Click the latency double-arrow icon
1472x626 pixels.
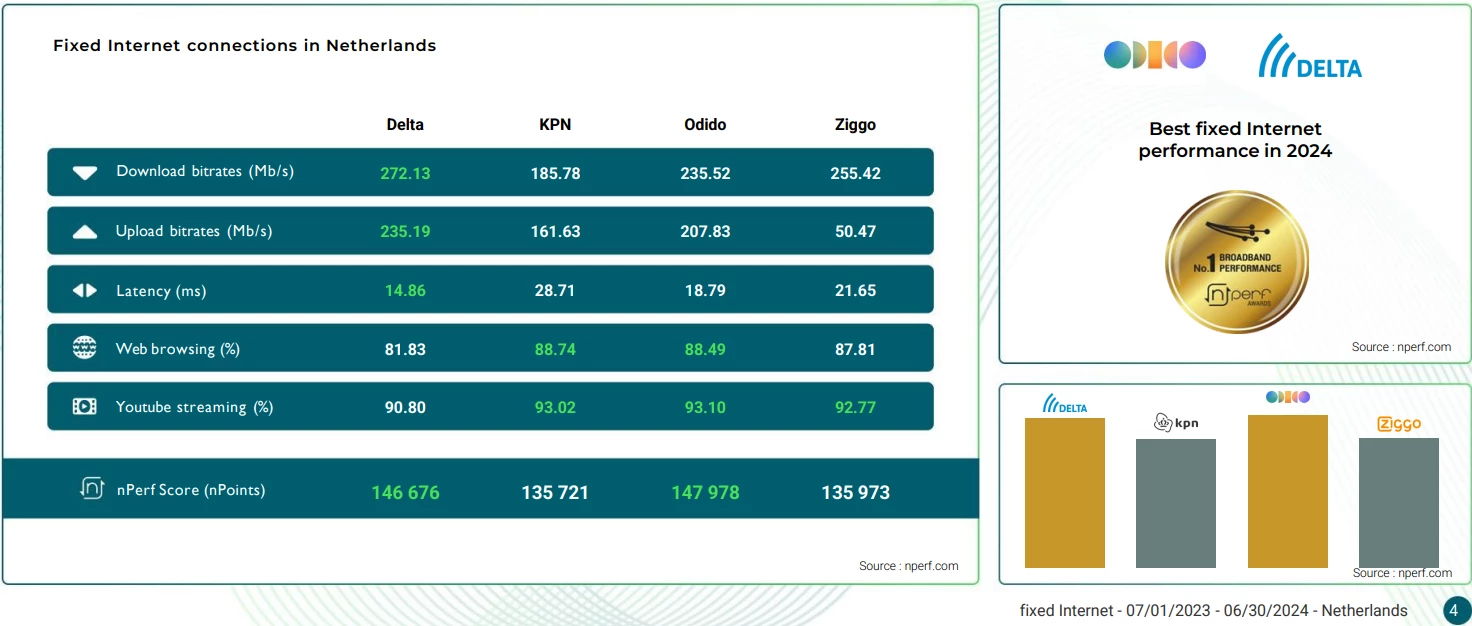[85, 291]
